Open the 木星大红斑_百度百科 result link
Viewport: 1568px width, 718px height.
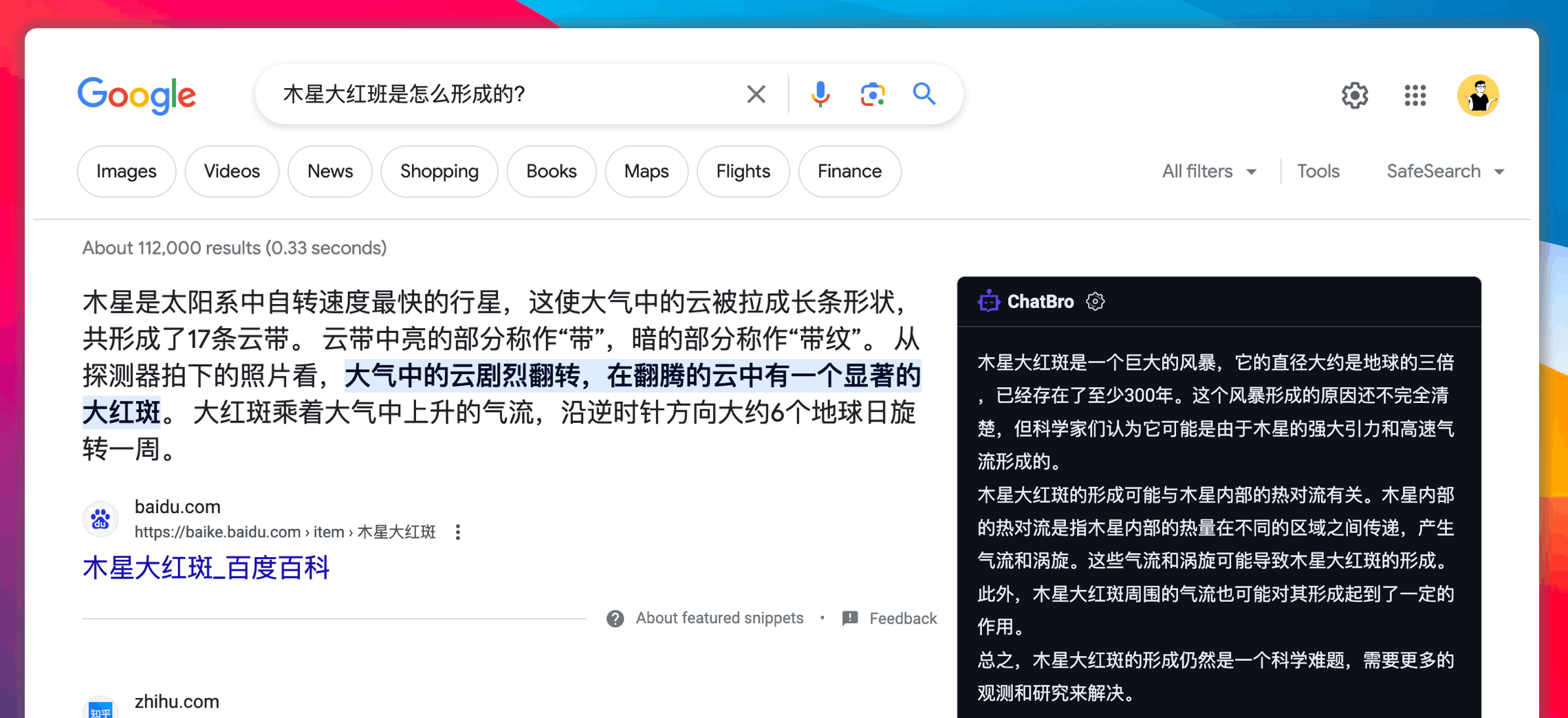[206, 568]
